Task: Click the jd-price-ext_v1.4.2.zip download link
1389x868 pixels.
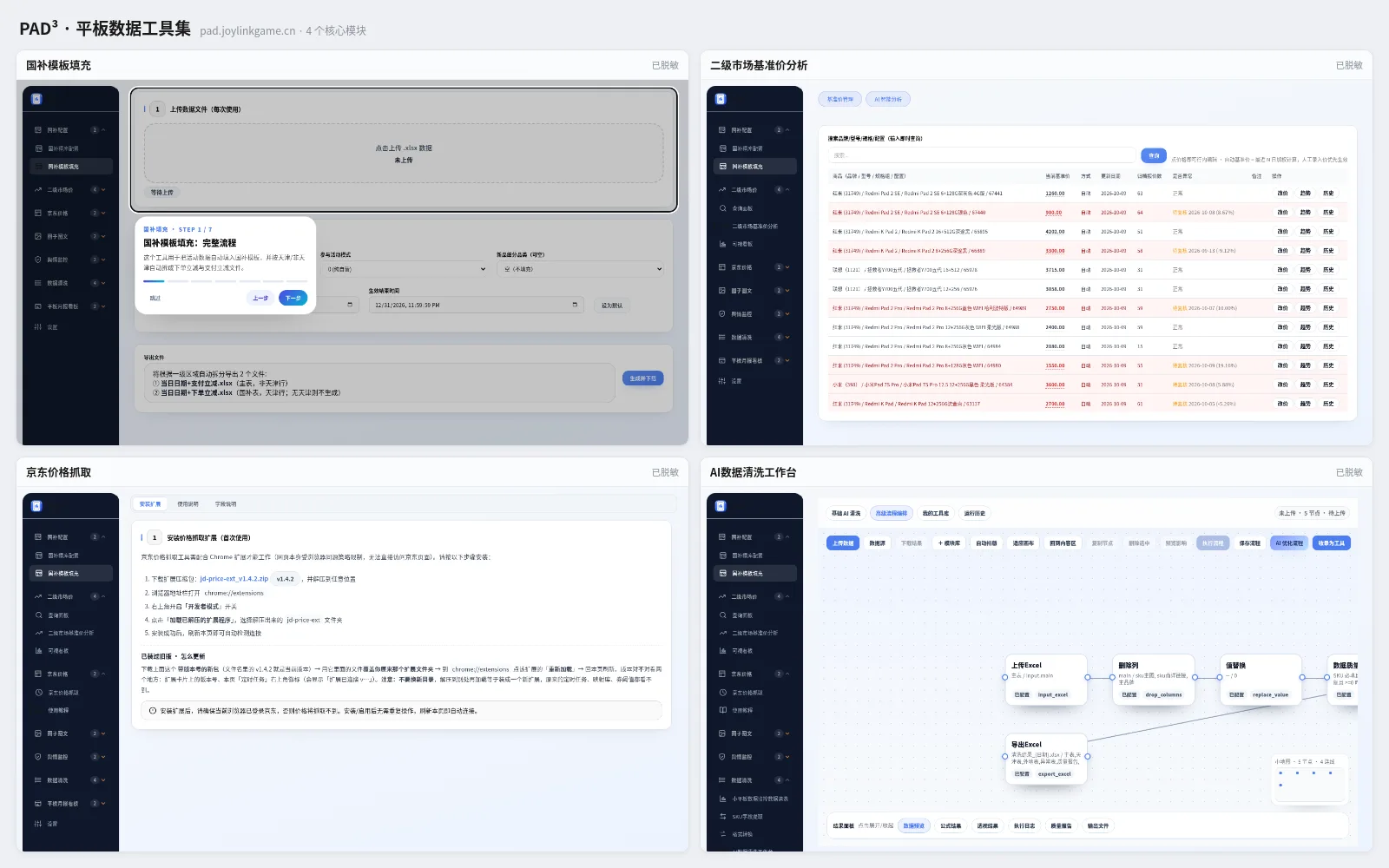Action: (x=234, y=579)
